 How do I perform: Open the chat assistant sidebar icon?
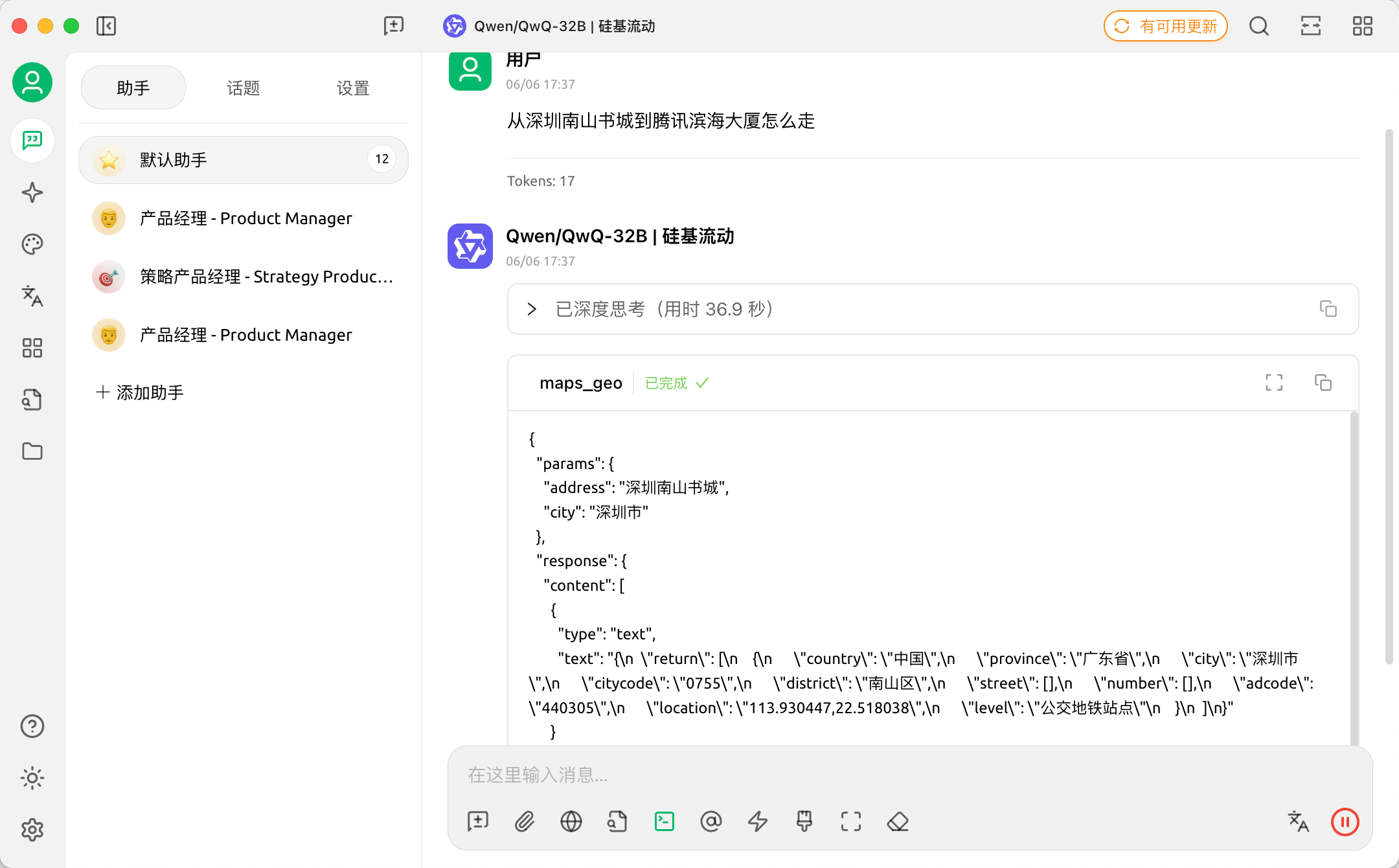tap(32, 141)
